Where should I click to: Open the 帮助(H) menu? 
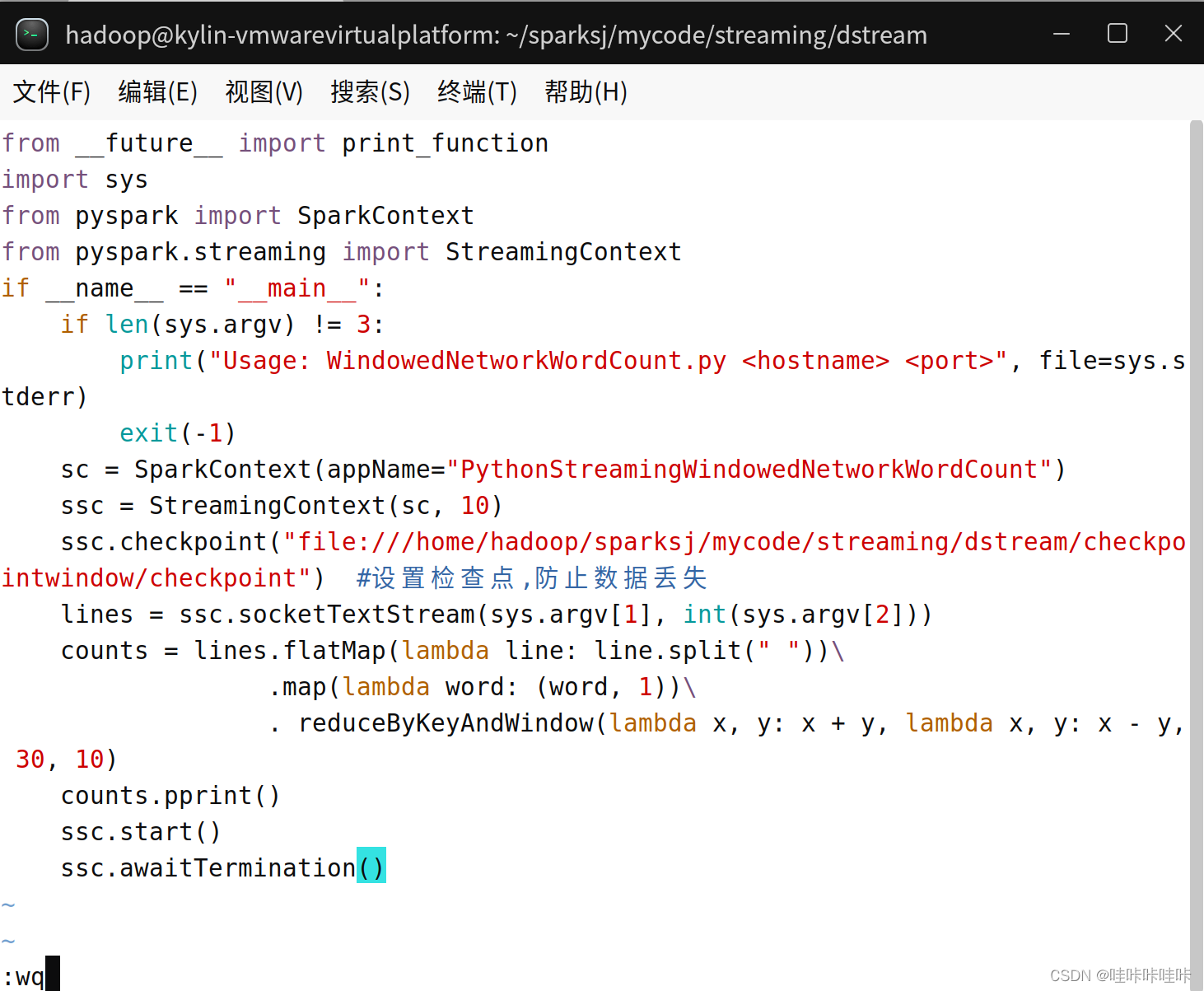[x=586, y=92]
